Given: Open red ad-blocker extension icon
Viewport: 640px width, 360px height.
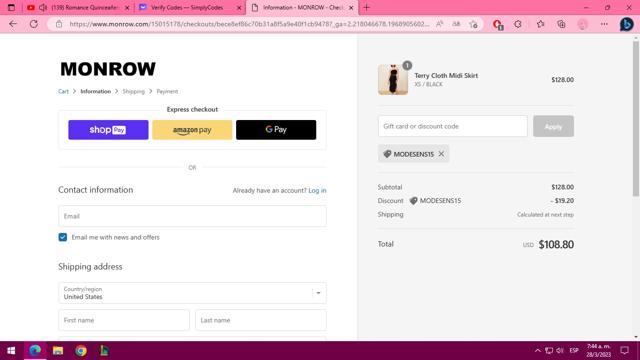Looking at the screenshot, I should point(498,24).
